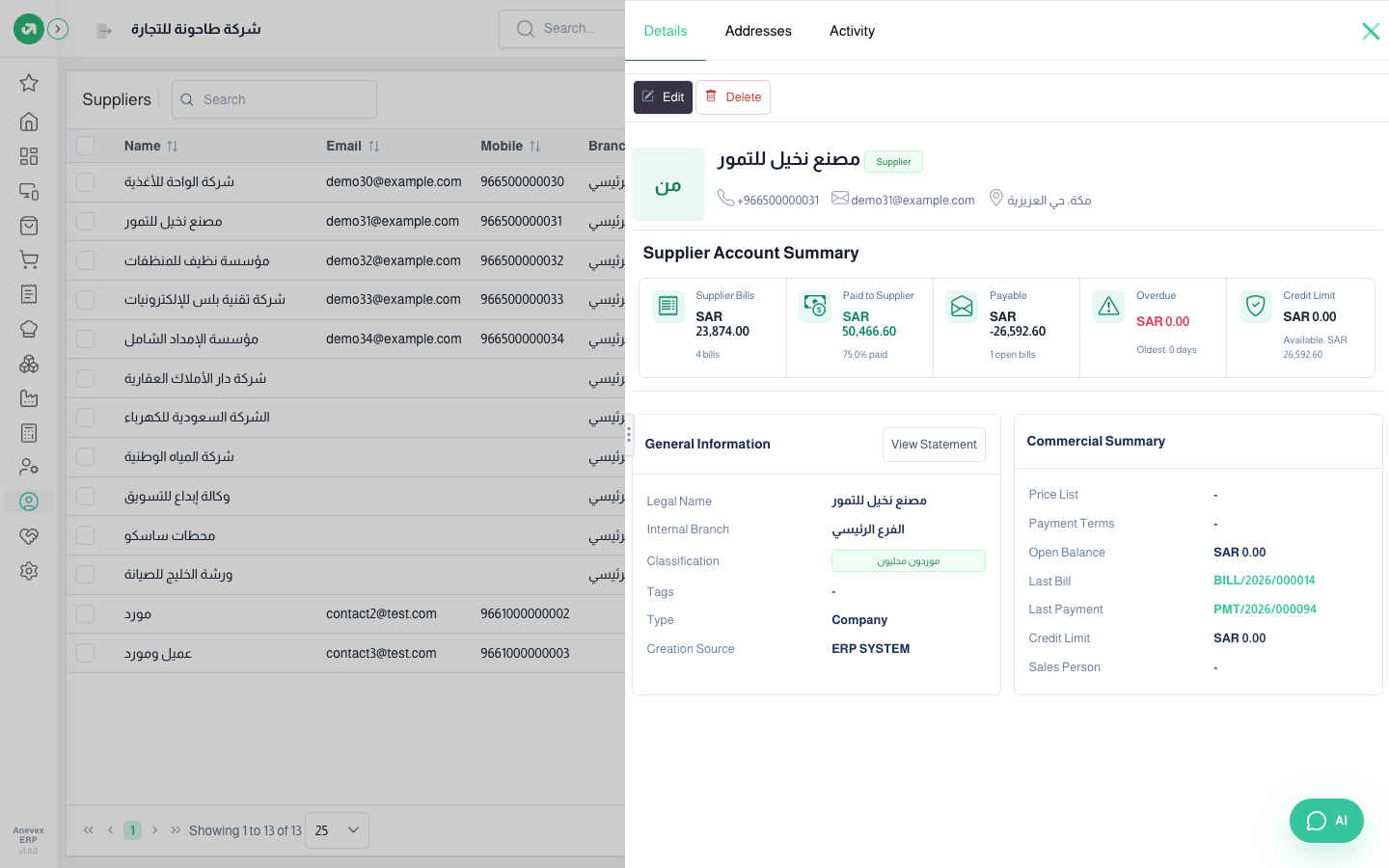This screenshot has width=1389, height=868.
Task: Check the row with contact3@test.com
Action: (x=86, y=653)
